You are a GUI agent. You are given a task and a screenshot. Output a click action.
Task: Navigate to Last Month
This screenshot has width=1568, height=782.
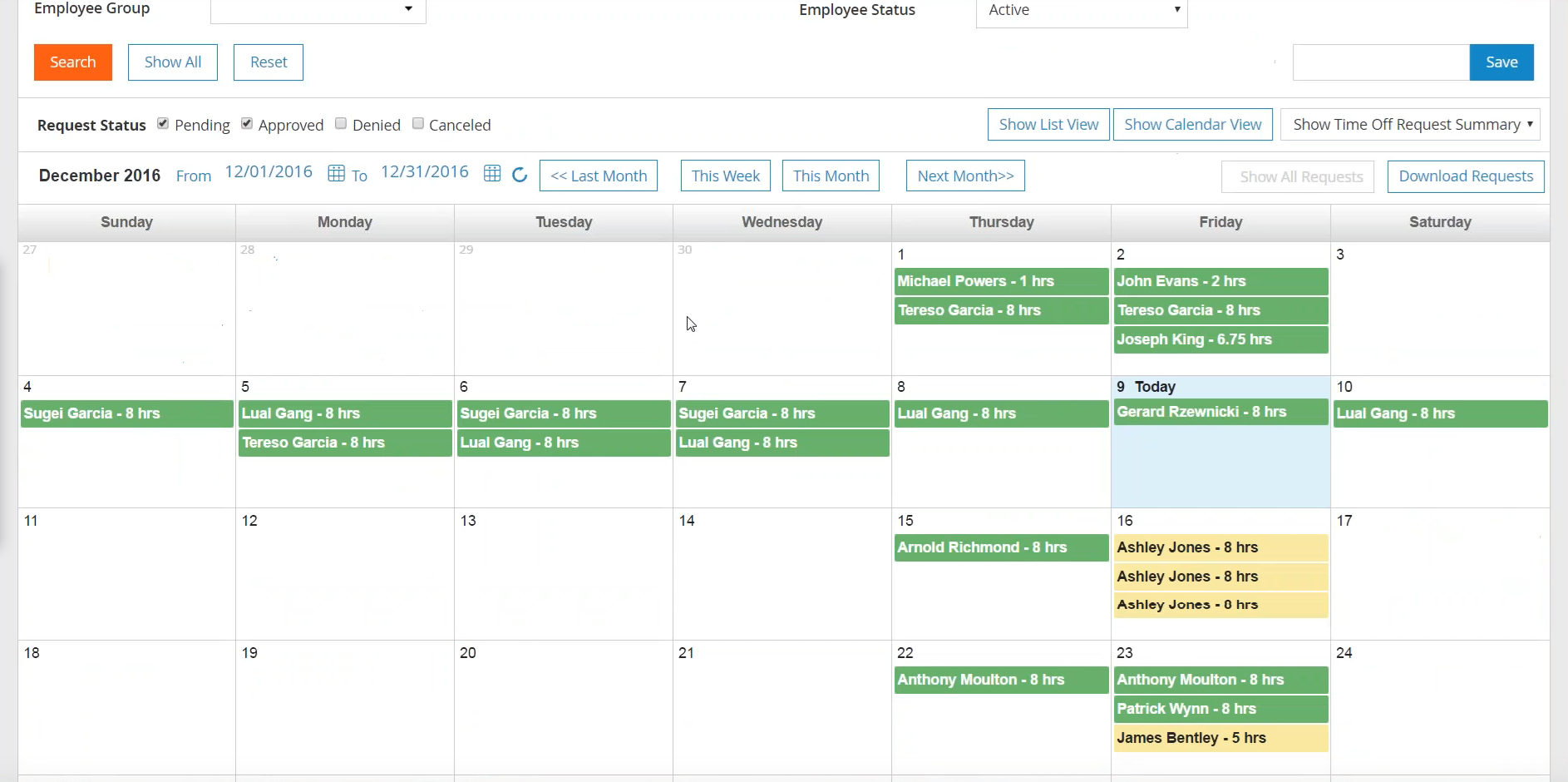[x=599, y=176]
